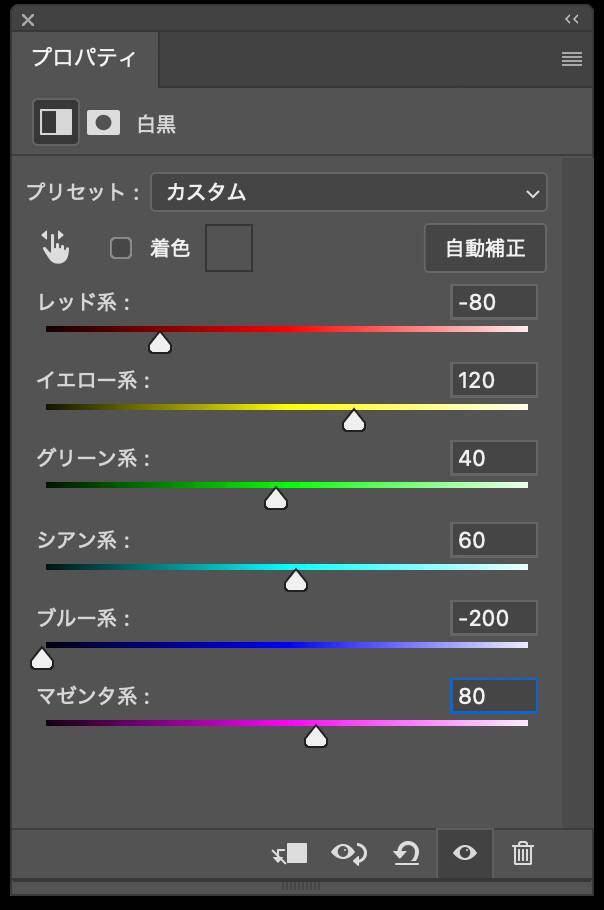
Task: Click the 自動補正 button
Action: click(485, 248)
